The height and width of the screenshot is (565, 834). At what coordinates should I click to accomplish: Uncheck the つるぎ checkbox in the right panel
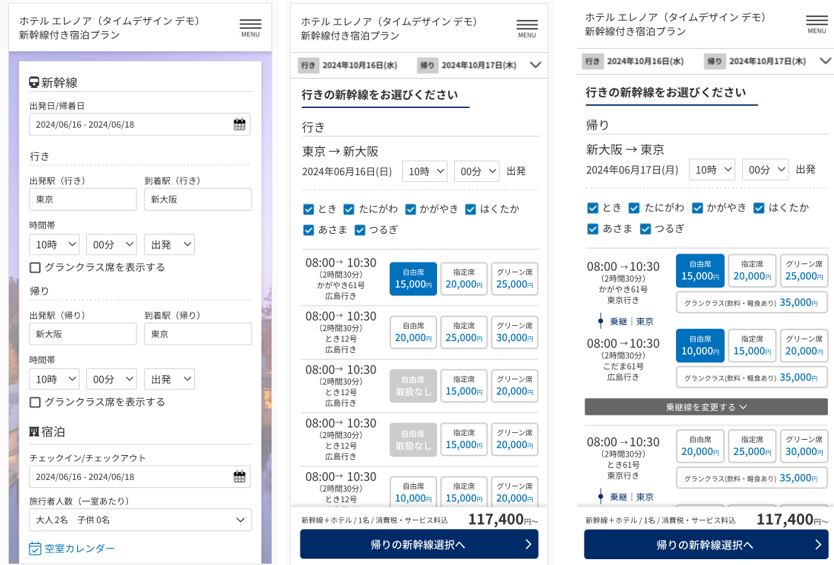645,229
